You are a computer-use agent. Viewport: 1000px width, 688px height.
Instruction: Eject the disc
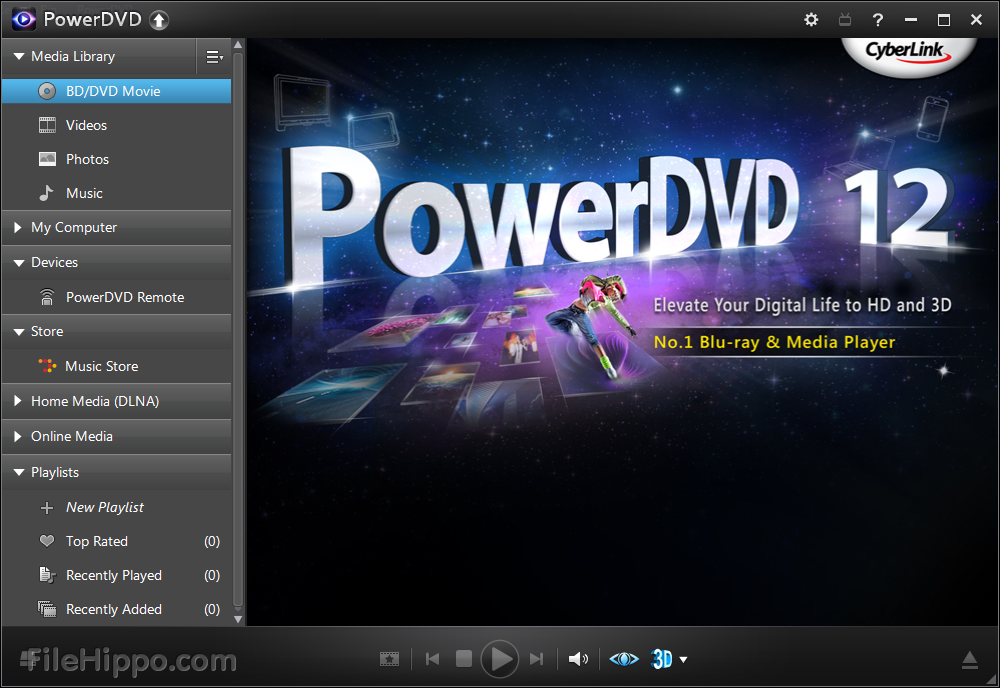click(x=969, y=660)
